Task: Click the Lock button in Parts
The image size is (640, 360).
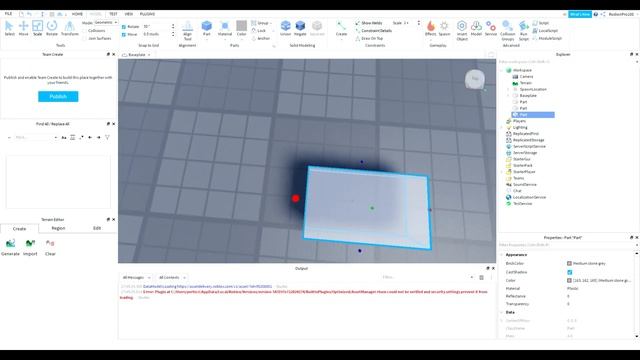Action: click(x=259, y=31)
